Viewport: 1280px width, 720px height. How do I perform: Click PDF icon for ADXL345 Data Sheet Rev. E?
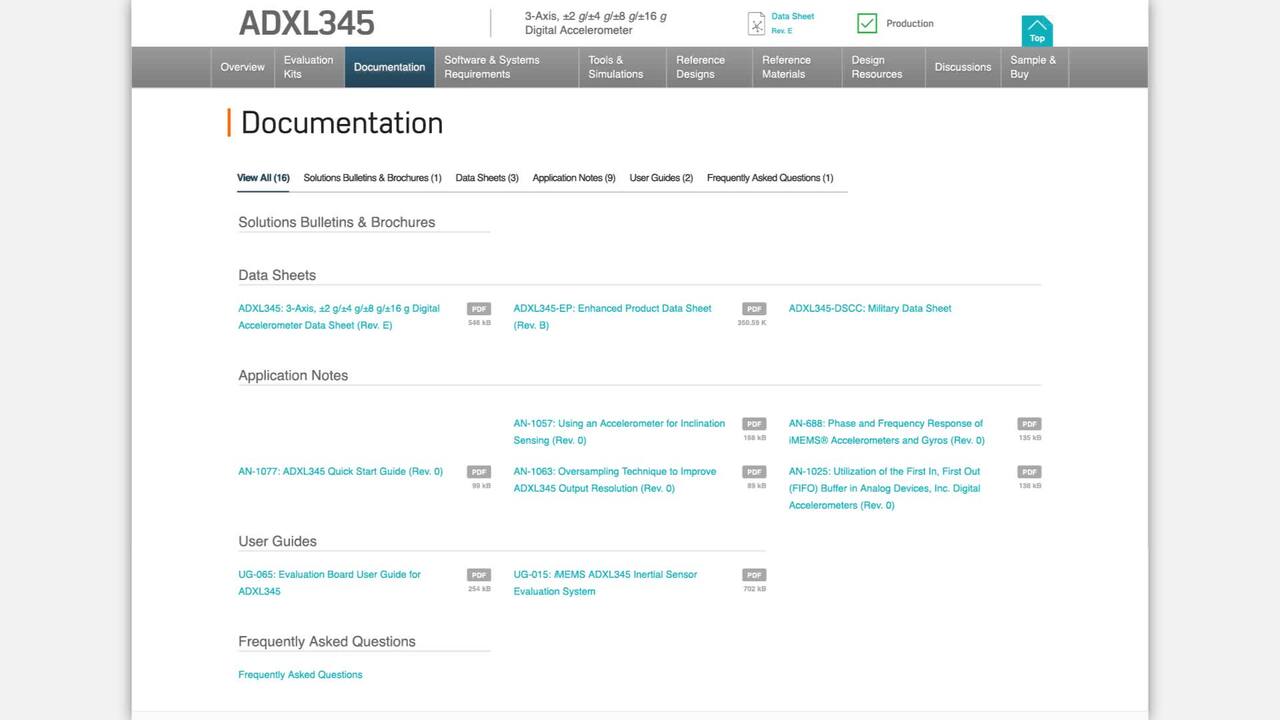pos(479,309)
